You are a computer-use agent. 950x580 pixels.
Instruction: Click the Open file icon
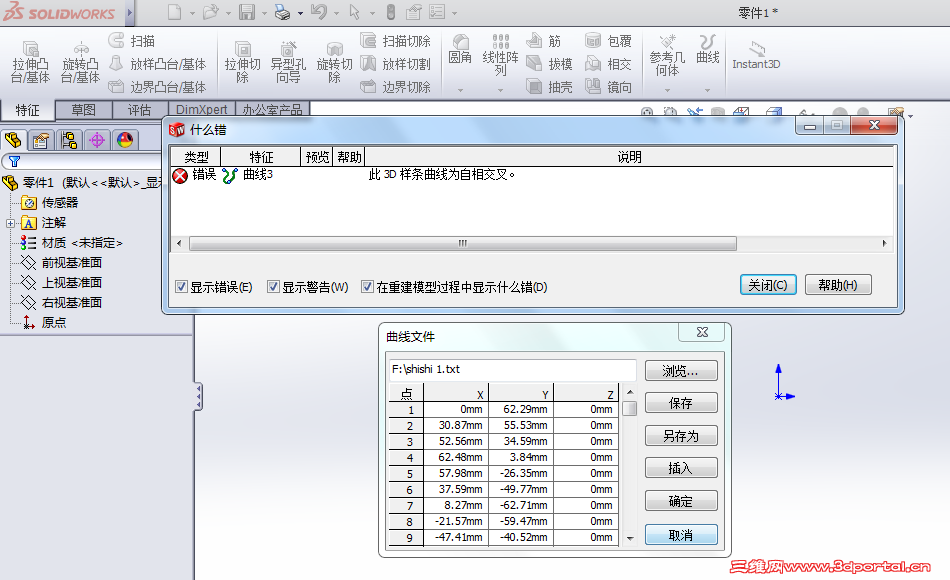click(x=210, y=12)
